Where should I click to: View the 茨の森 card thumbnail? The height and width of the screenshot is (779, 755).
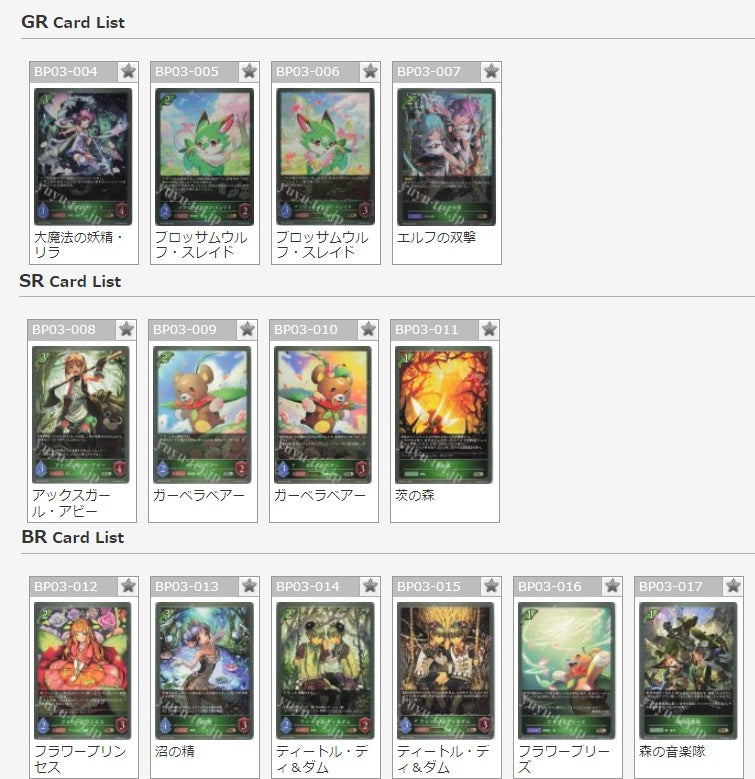[x=444, y=415]
